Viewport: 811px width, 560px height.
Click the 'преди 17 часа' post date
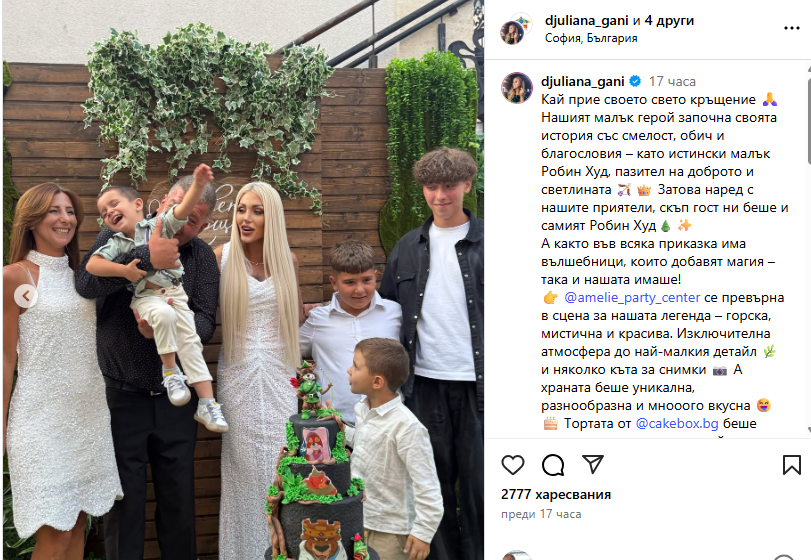(541, 514)
